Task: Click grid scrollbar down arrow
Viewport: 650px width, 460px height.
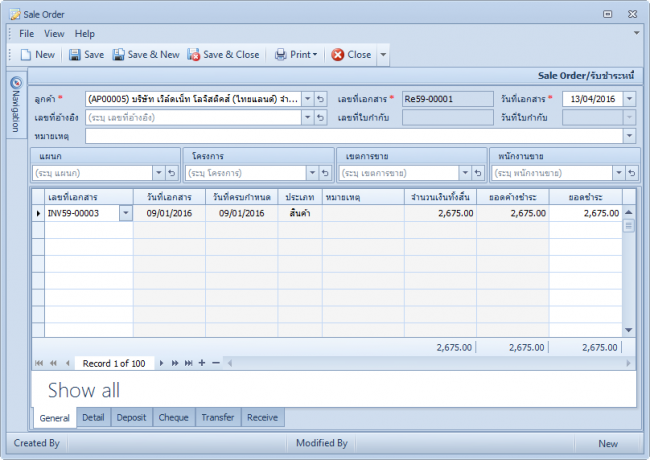Action: [x=629, y=330]
